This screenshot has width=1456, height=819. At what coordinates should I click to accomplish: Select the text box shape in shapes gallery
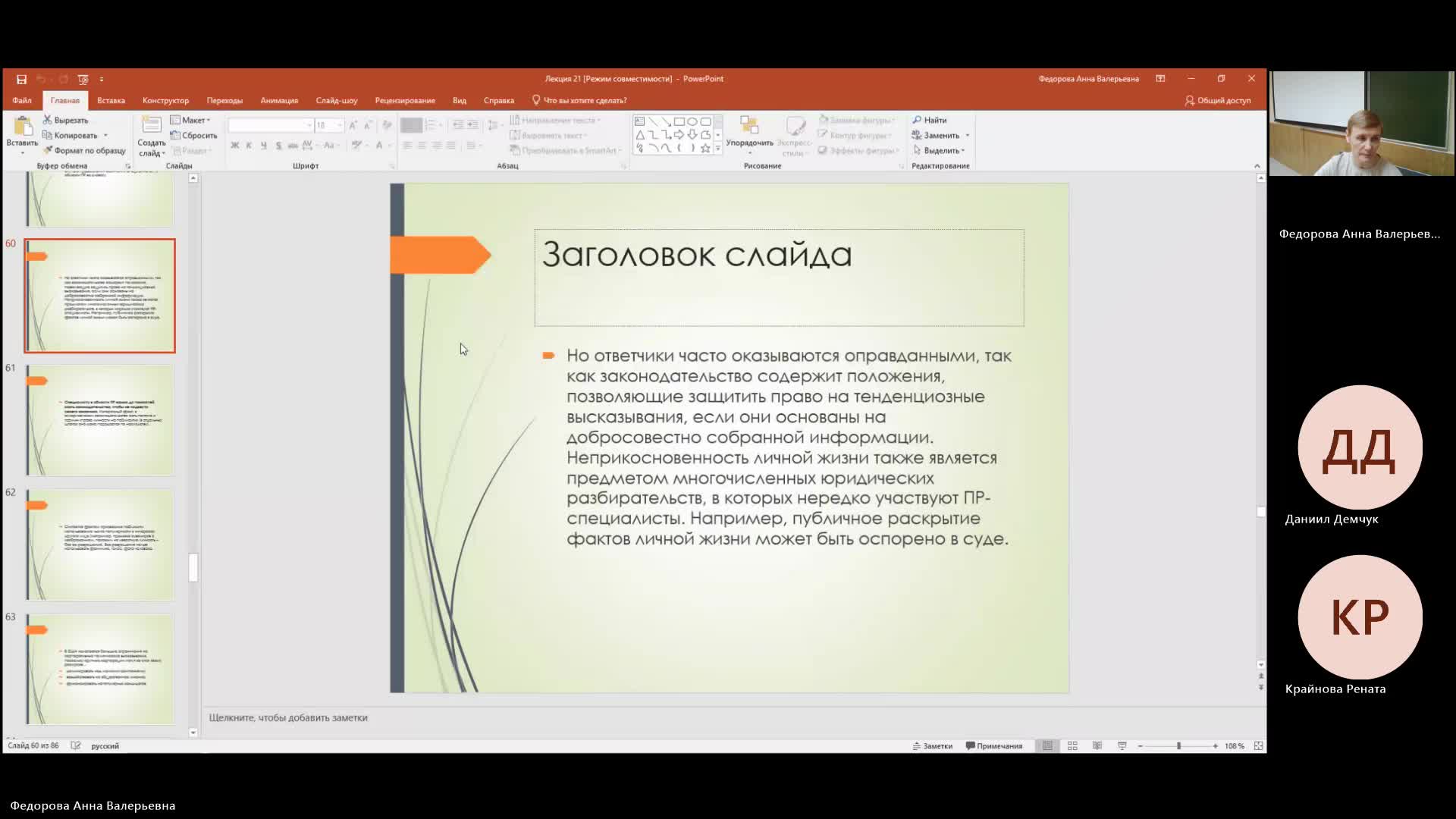pyautogui.click(x=639, y=121)
